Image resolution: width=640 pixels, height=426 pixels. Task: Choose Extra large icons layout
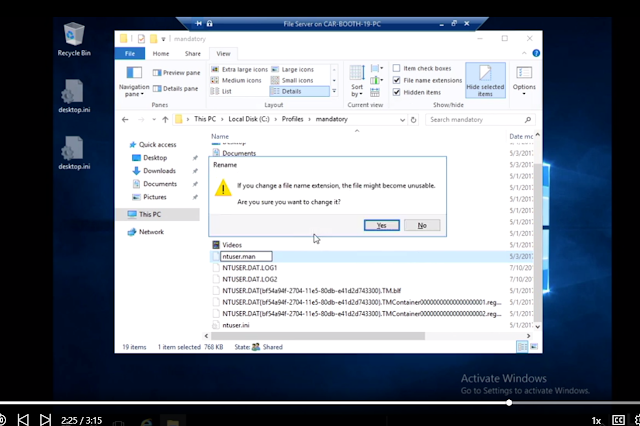(x=239, y=69)
